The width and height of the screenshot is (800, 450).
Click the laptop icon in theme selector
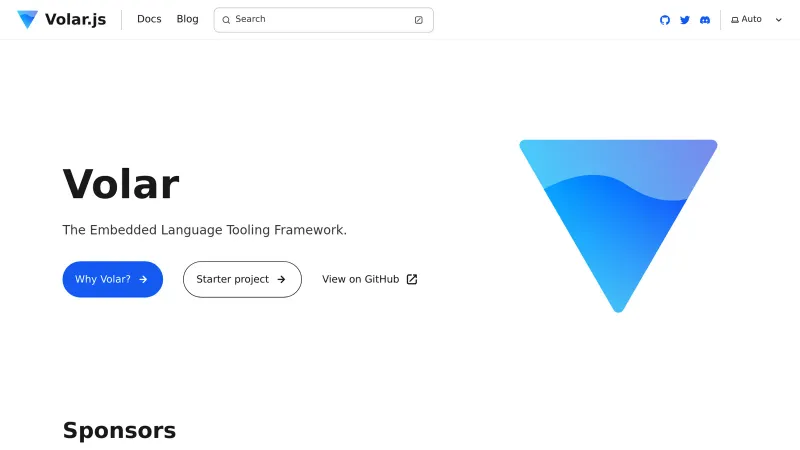pos(735,20)
